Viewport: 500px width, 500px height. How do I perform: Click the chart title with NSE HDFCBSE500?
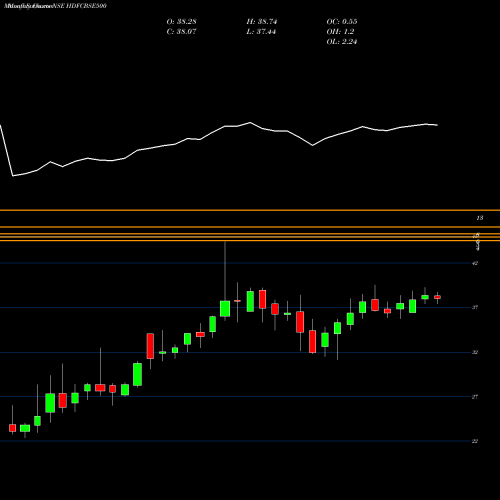pos(55,6)
